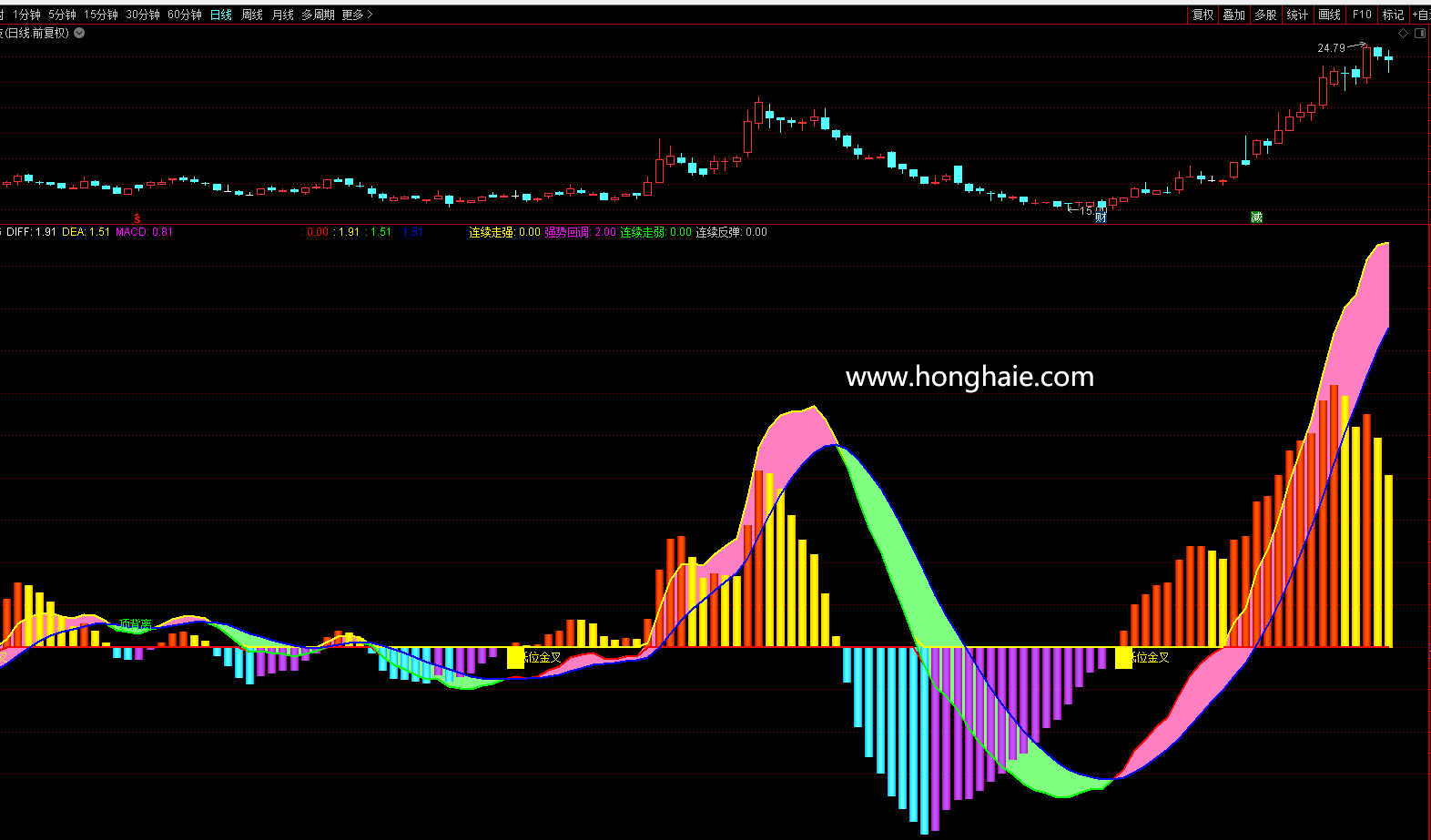Click the 24.79 high price label
Viewport: 1431px width, 840px height.
point(1330,48)
